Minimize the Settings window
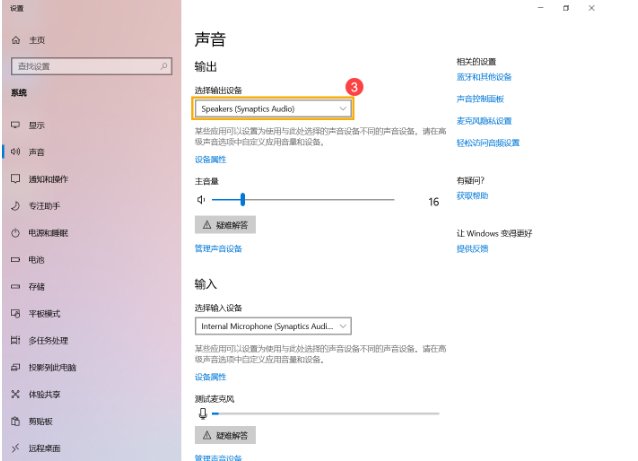The image size is (638, 461). pos(540,8)
